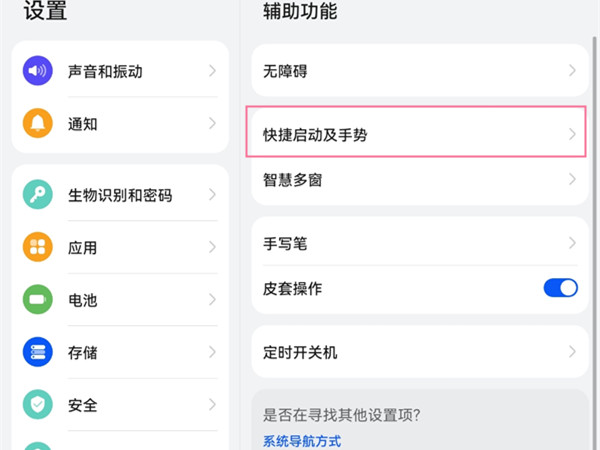Tap the purple sound and vibration icon
The width and height of the screenshot is (600, 450).
tap(38, 71)
